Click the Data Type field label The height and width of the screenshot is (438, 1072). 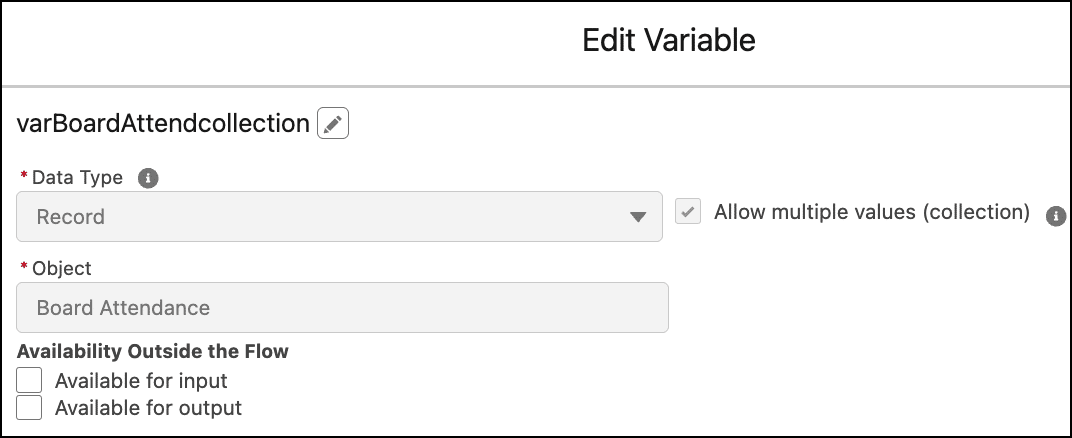tap(77, 178)
